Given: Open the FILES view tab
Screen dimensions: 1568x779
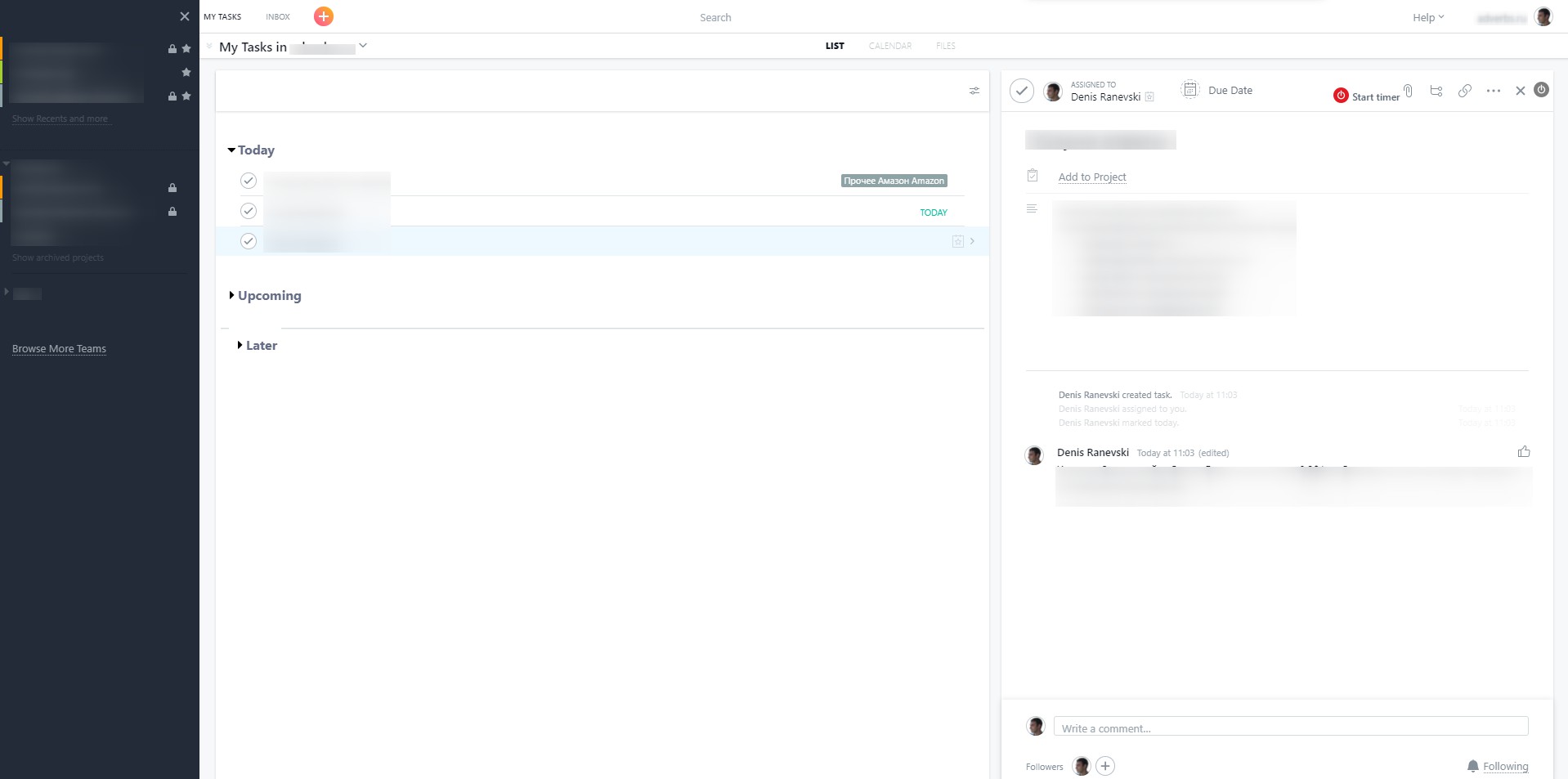Looking at the screenshot, I should [x=946, y=46].
